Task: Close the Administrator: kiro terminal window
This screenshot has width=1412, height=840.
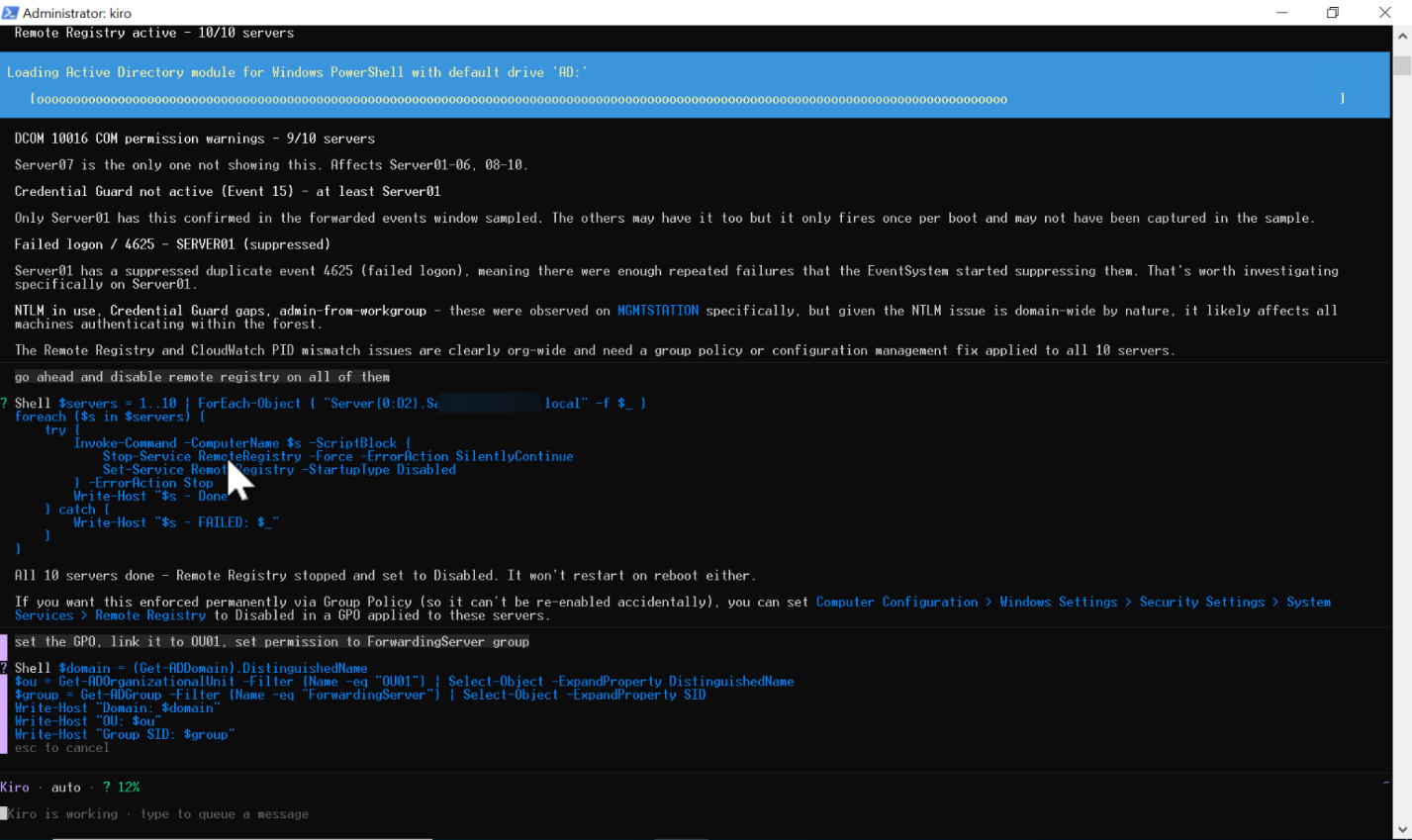Action: tap(1385, 13)
